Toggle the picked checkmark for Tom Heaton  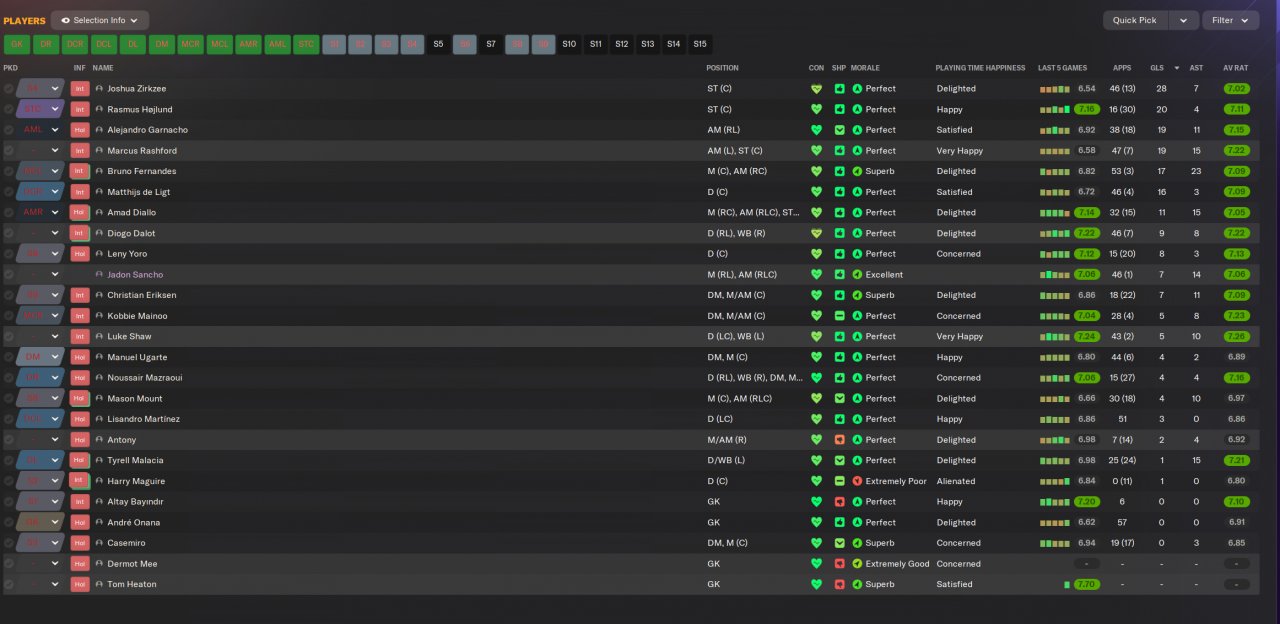pos(9,584)
